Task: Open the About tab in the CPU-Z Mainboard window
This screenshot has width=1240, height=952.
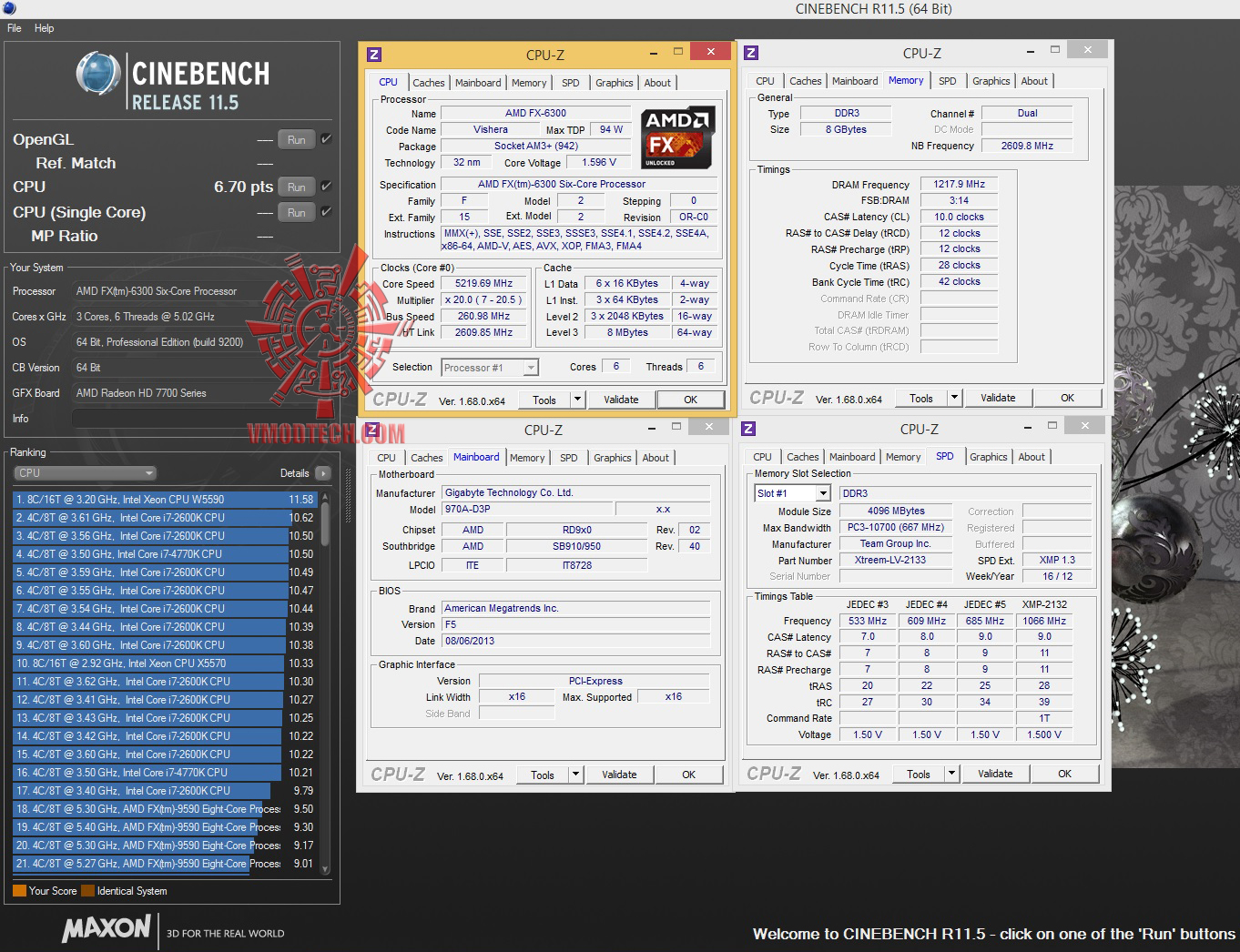Action: [x=656, y=458]
